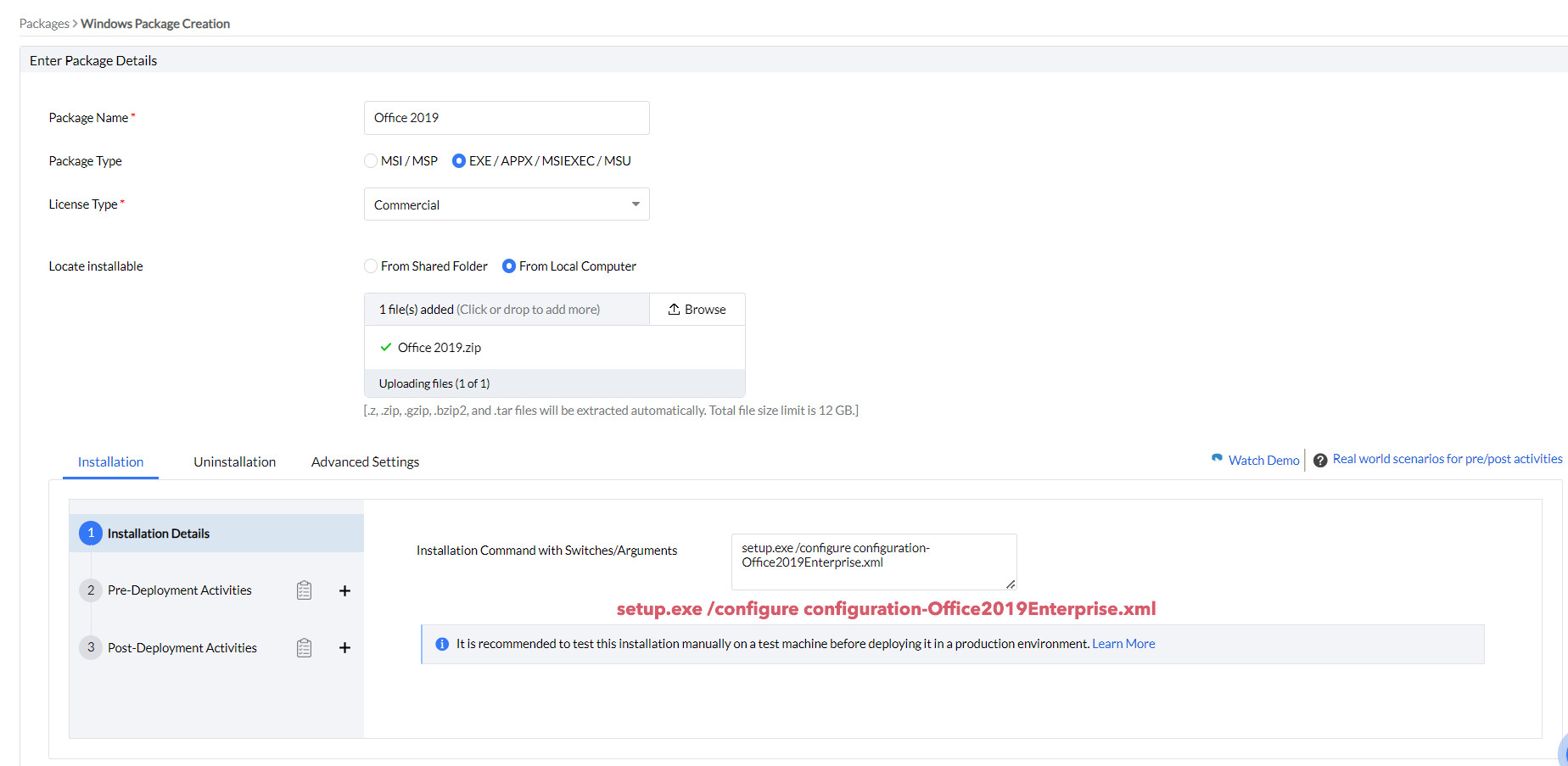Click the Office 2019.zip file entry
Screen dimensions: 1568x766
(440, 348)
